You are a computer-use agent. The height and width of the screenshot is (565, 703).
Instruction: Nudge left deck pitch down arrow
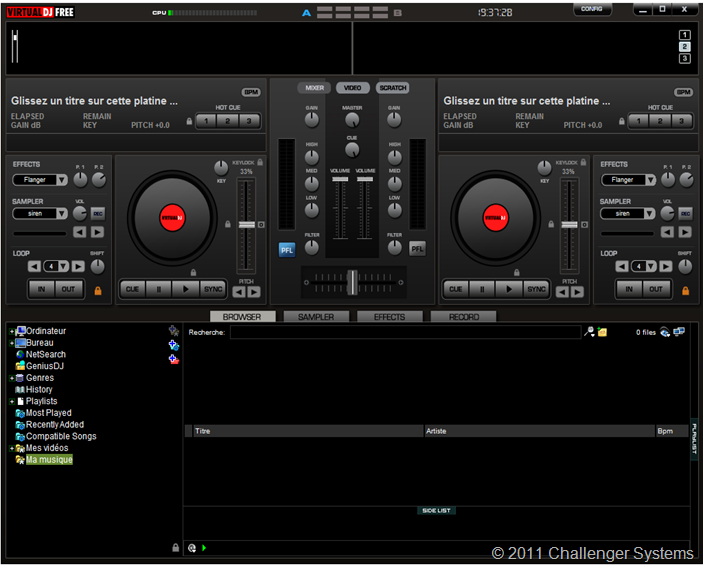coord(239,292)
